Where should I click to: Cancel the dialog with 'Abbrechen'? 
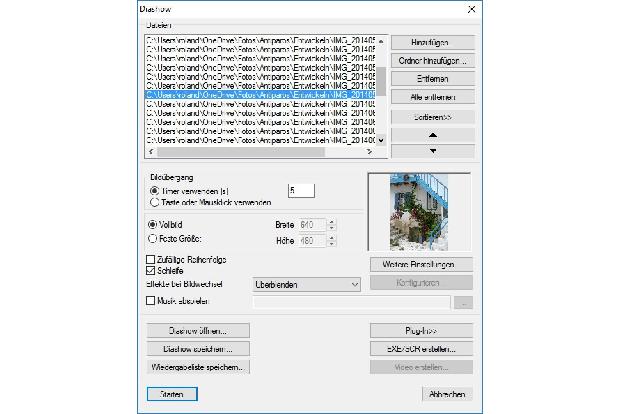[447, 394]
